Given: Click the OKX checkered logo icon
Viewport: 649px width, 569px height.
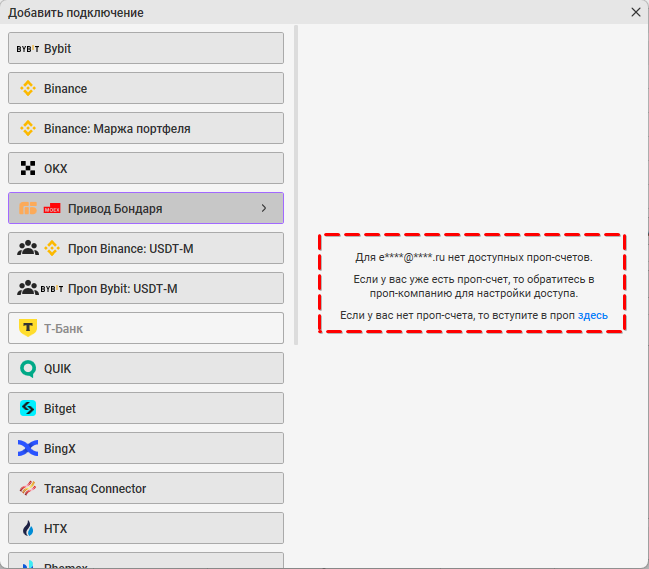Looking at the screenshot, I should [28, 168].
